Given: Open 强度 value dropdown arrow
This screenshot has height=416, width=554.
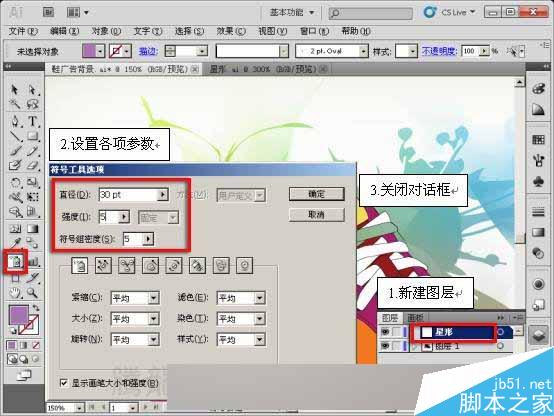Looking at the screenshot, I should (124, 217).
